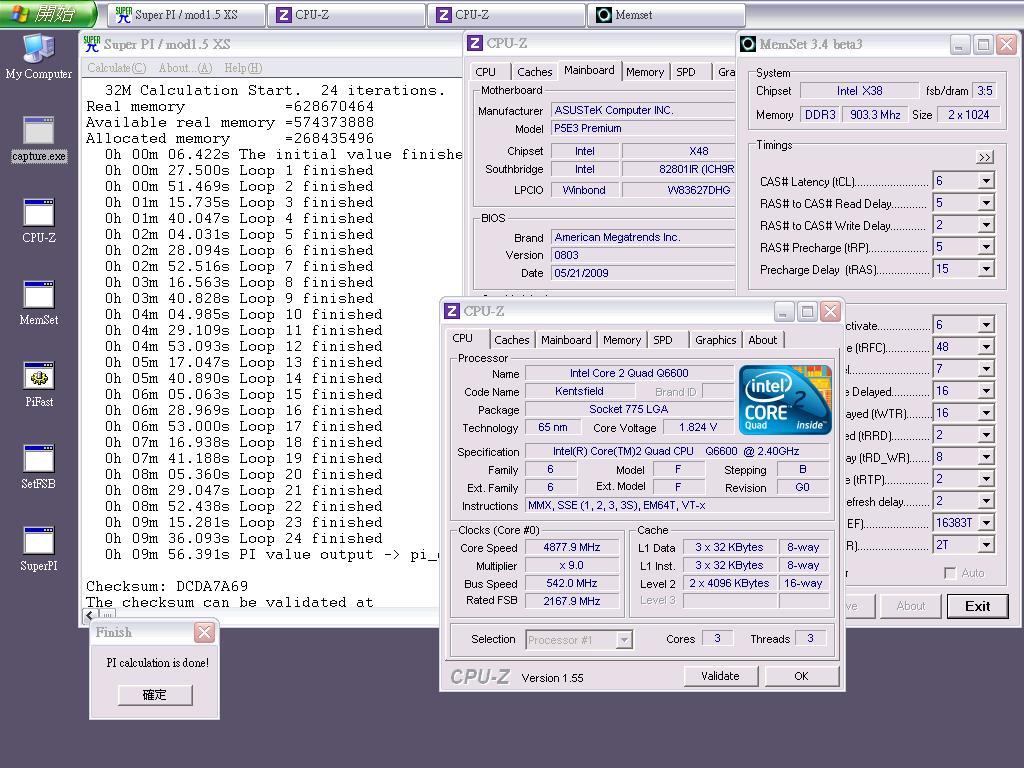Launch SuperPI desktop shortcut
This screenshot has height=768, width=1024.
coord(39,549)
